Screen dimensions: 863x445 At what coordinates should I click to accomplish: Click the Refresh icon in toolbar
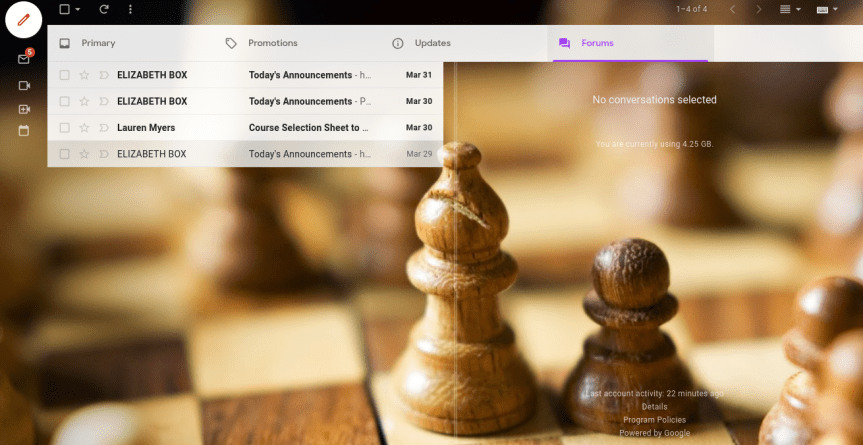[x=104, y=9]
